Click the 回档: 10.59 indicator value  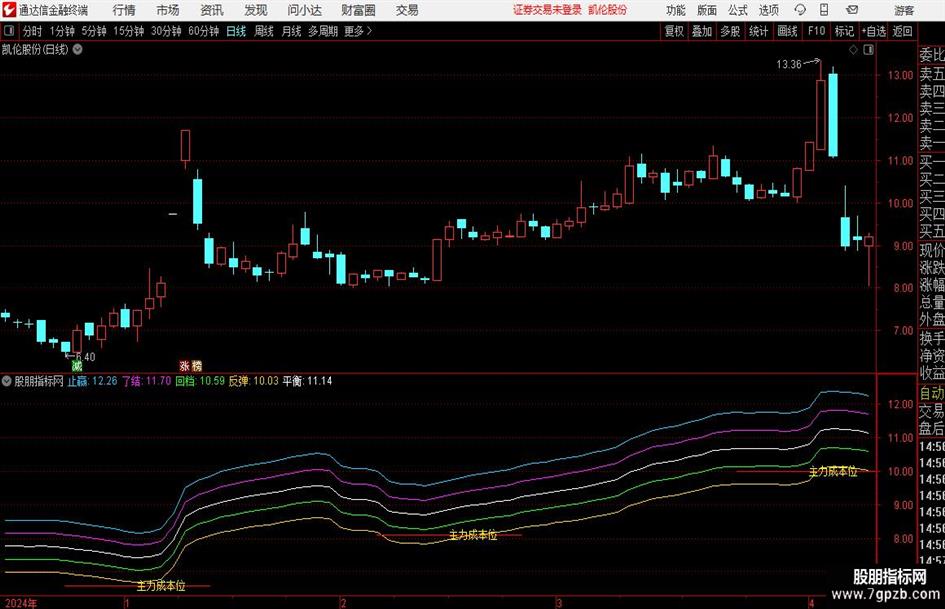coord(200,381)
